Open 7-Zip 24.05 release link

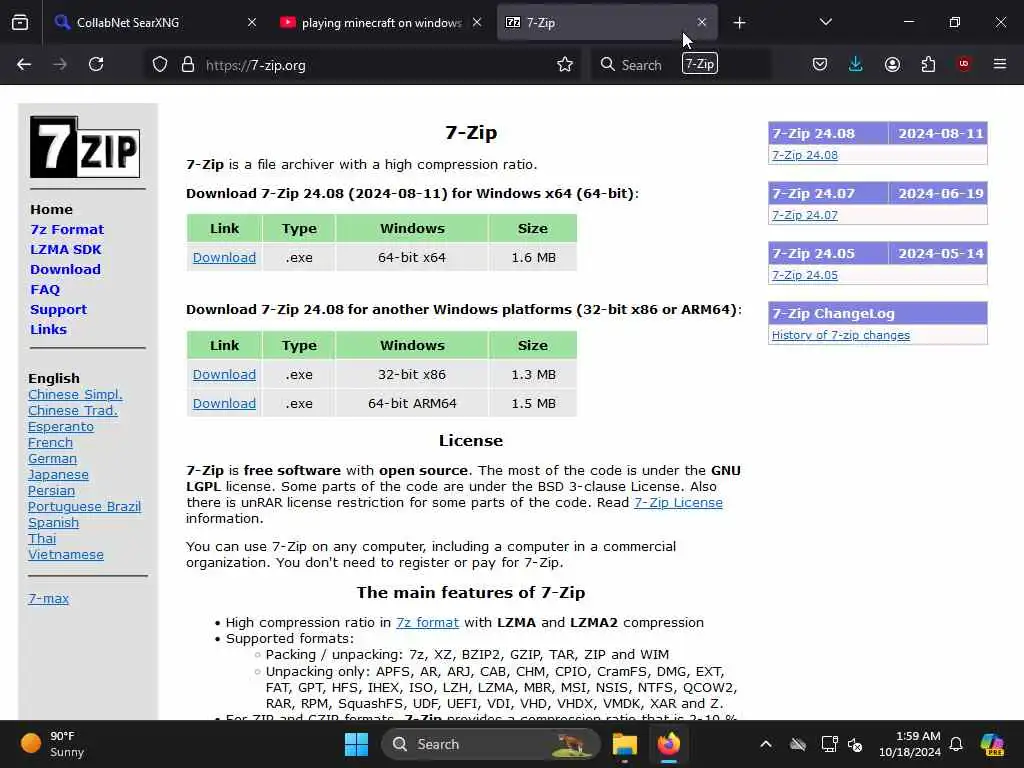point(805,275)
